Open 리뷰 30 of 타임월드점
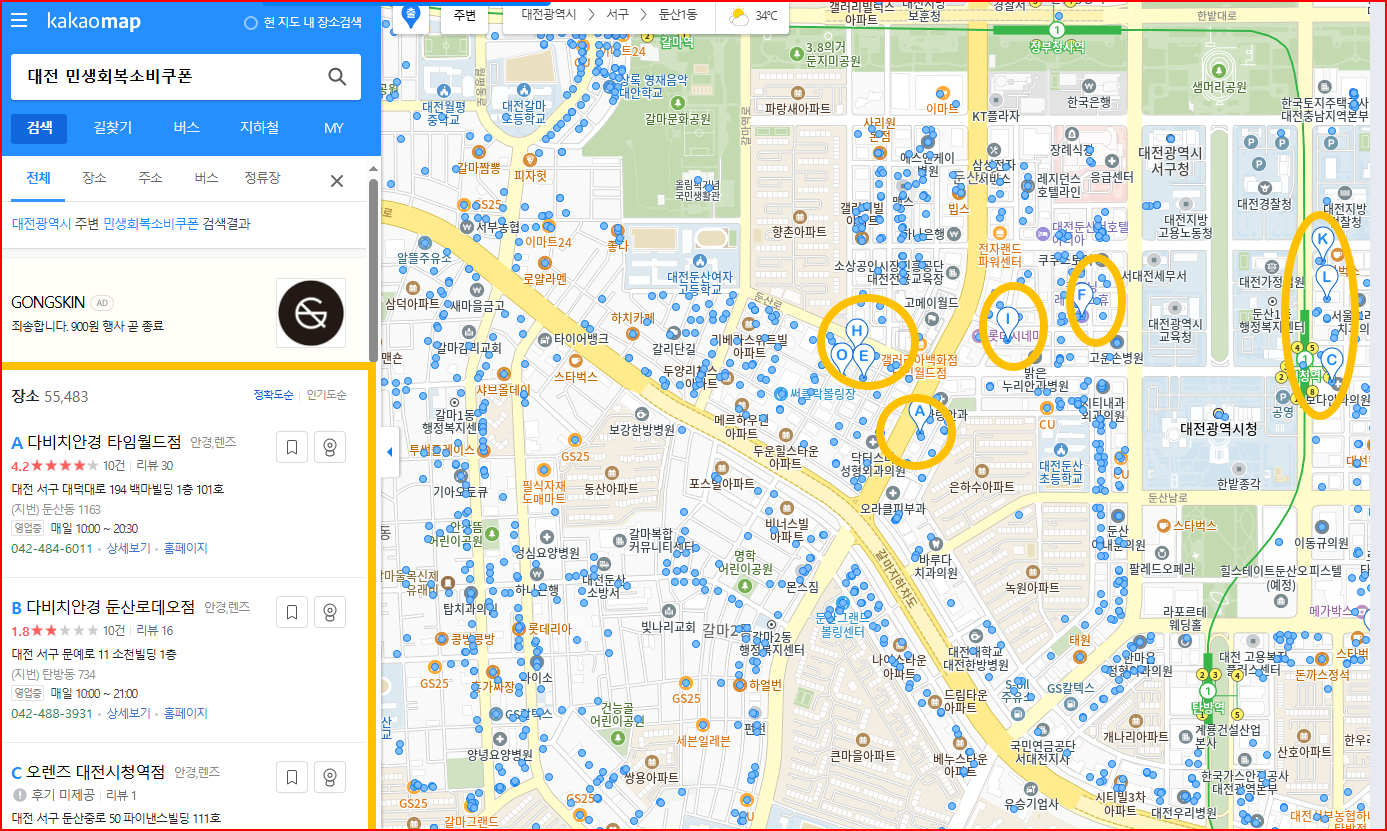This screenshot has height=831, width=1387. pos(155,465)
